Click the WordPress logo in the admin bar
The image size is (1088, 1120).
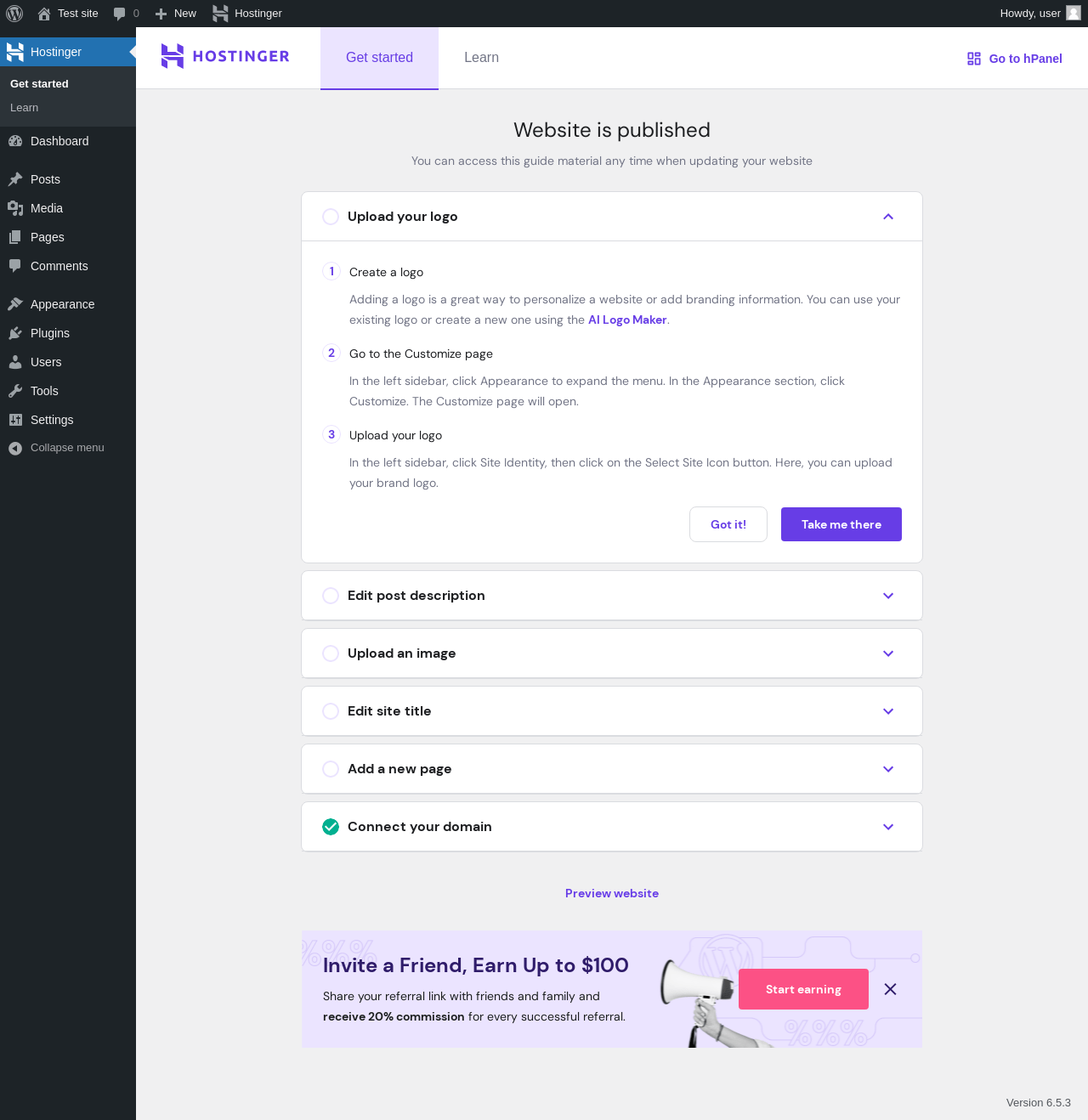[14, 14]
